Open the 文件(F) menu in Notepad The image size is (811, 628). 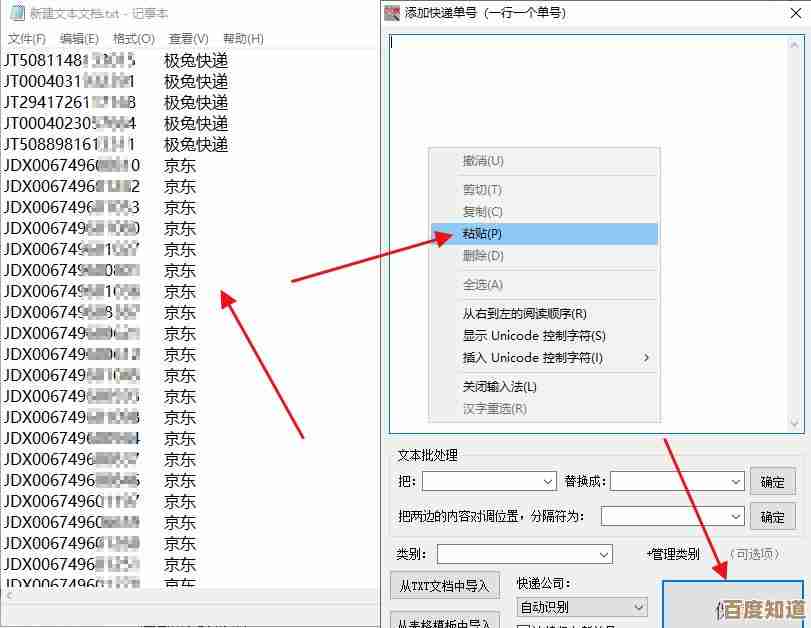pyautogui.click(x=27, y=38)
